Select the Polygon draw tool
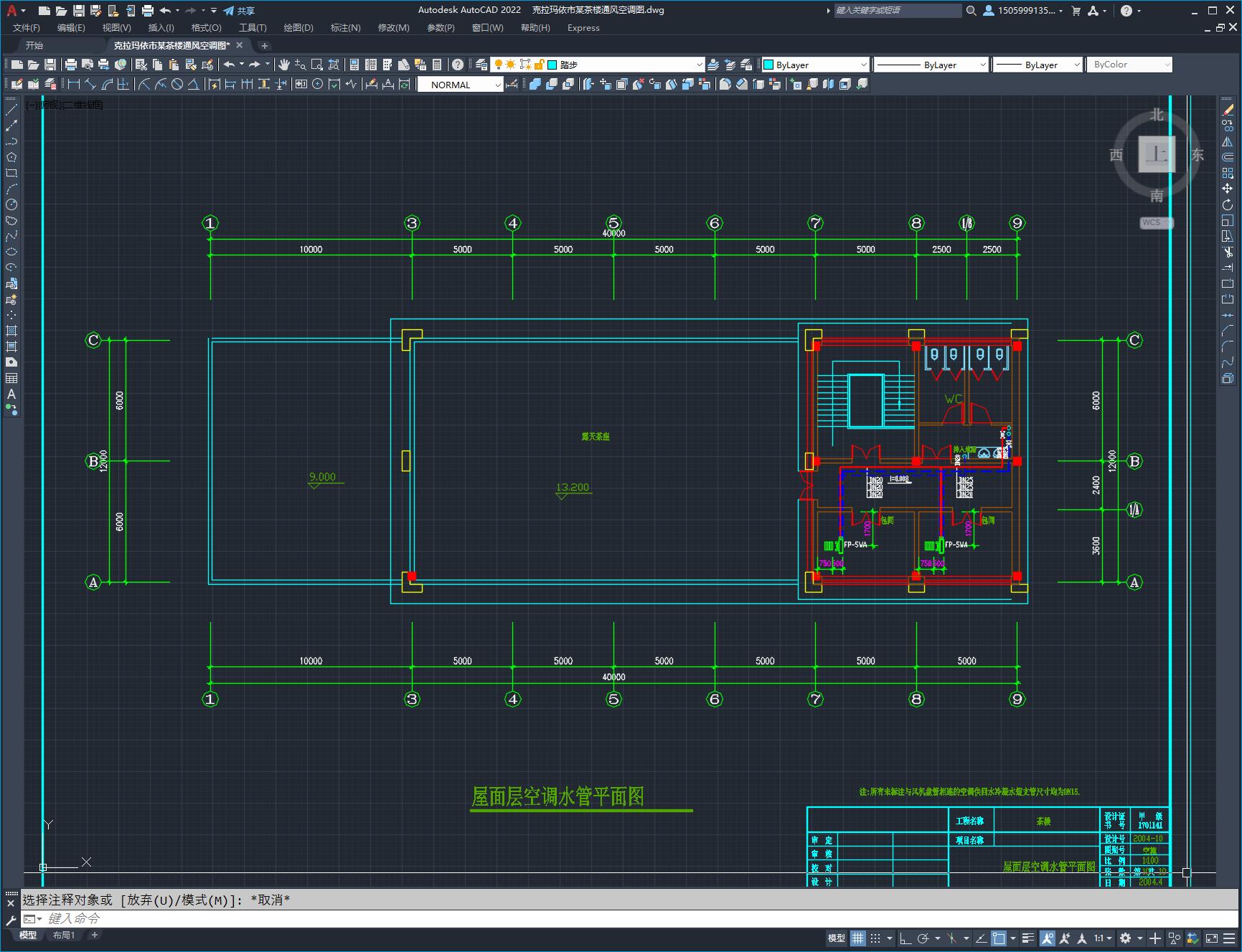1242x952 pixels. point(11,157)
